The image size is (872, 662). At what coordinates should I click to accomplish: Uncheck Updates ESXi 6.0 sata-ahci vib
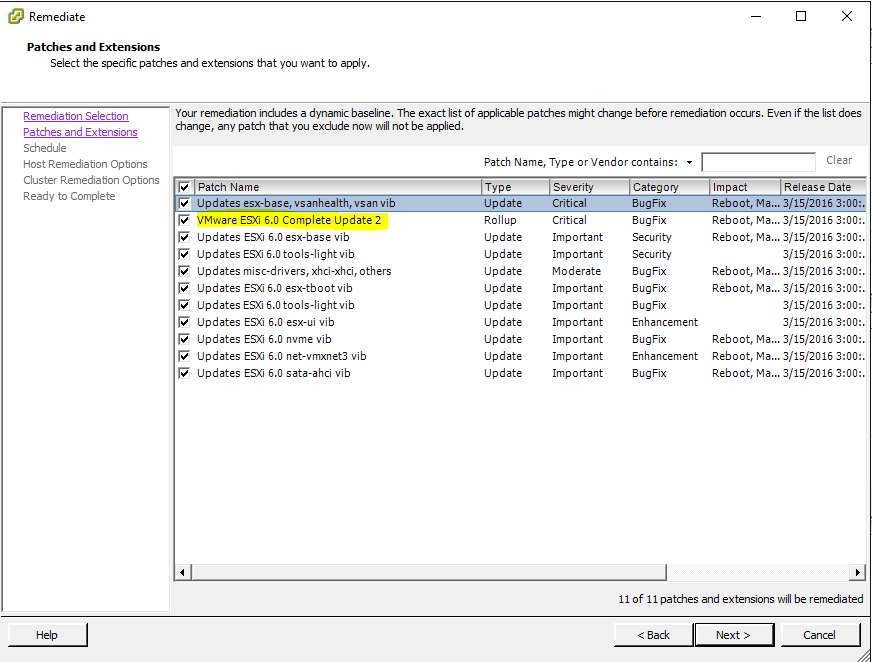tap(184, 373)
